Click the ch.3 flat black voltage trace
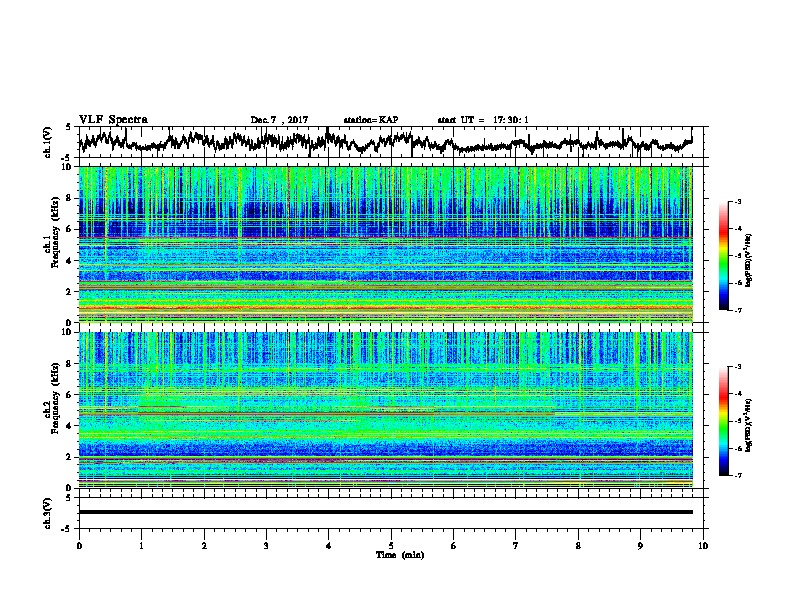Image resolution: width=792 pixels, height=612 pixels. pyautogui.click(x=385, y=512)
